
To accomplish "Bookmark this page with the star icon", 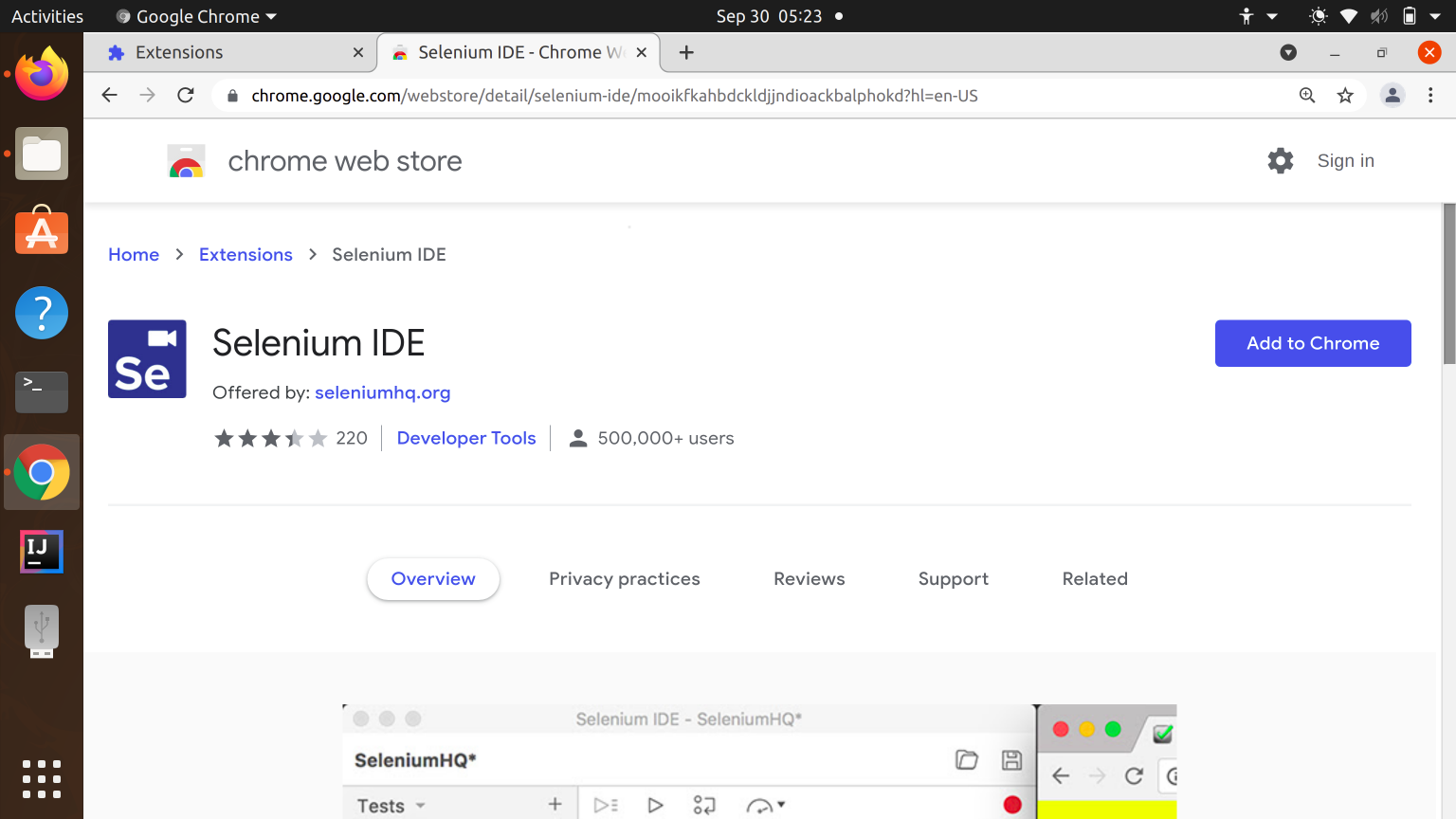I will pos(1345,95).
